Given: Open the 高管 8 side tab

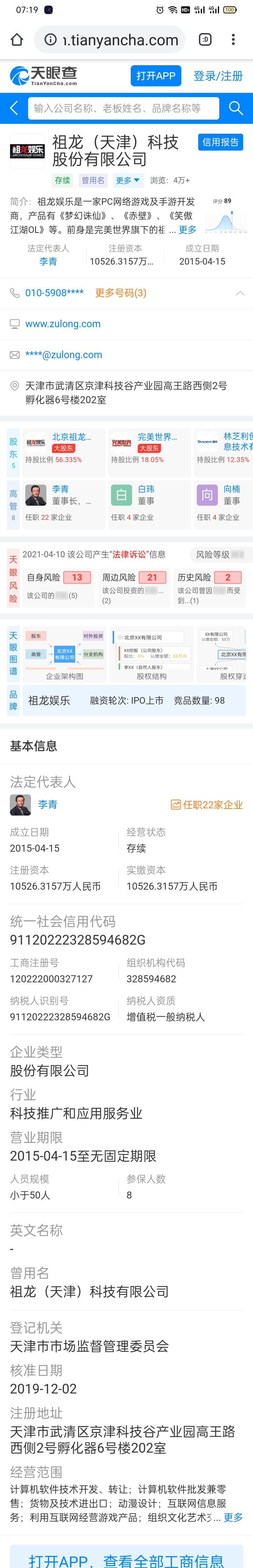Looking at the screenshot, I should [x=13, y=506].
